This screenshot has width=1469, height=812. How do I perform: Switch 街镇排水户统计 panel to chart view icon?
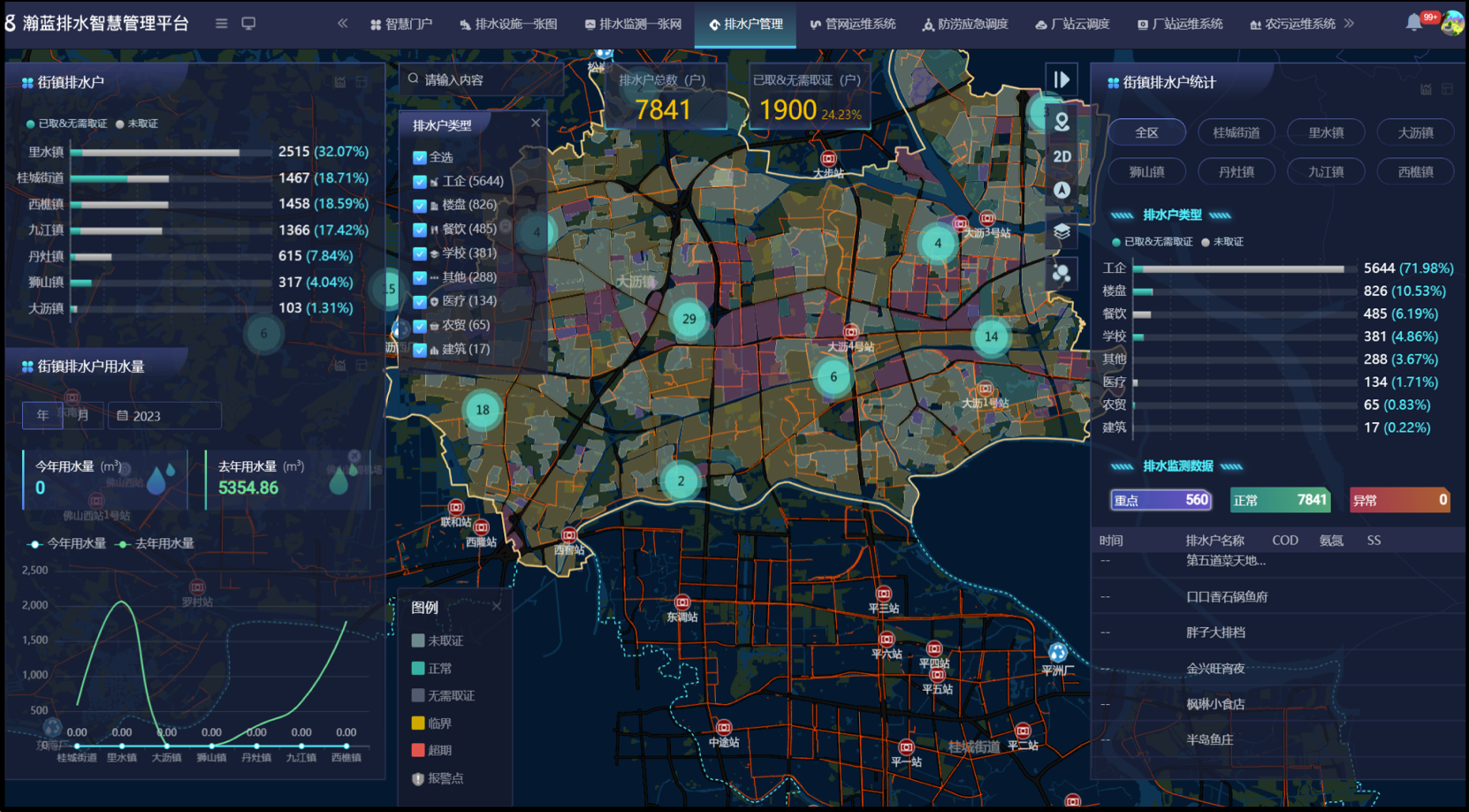pos(1425,89)
